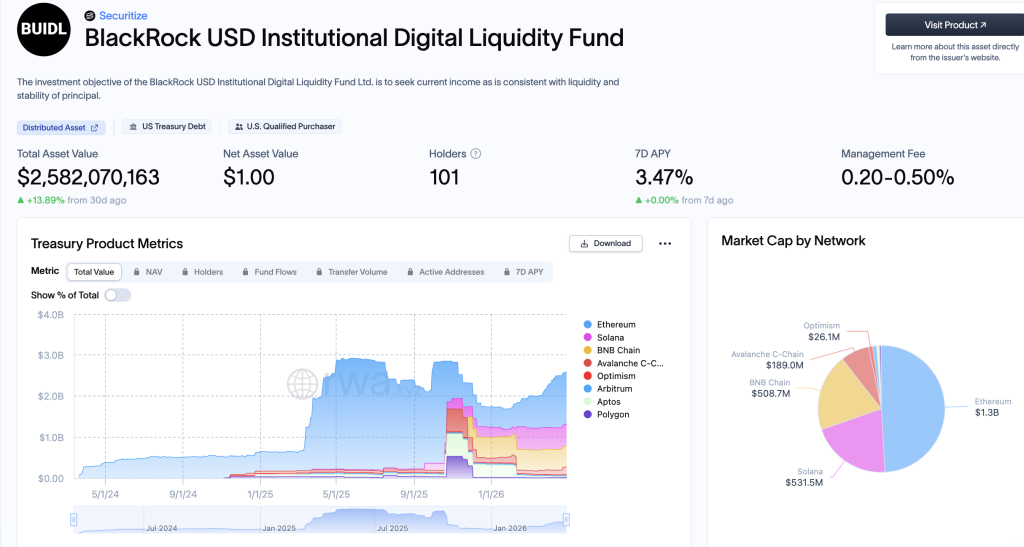This screenshot has height=547, width=1024.
Task: Click the Total Asset Value figure $2,582,070,163
Action: point(88,178)
